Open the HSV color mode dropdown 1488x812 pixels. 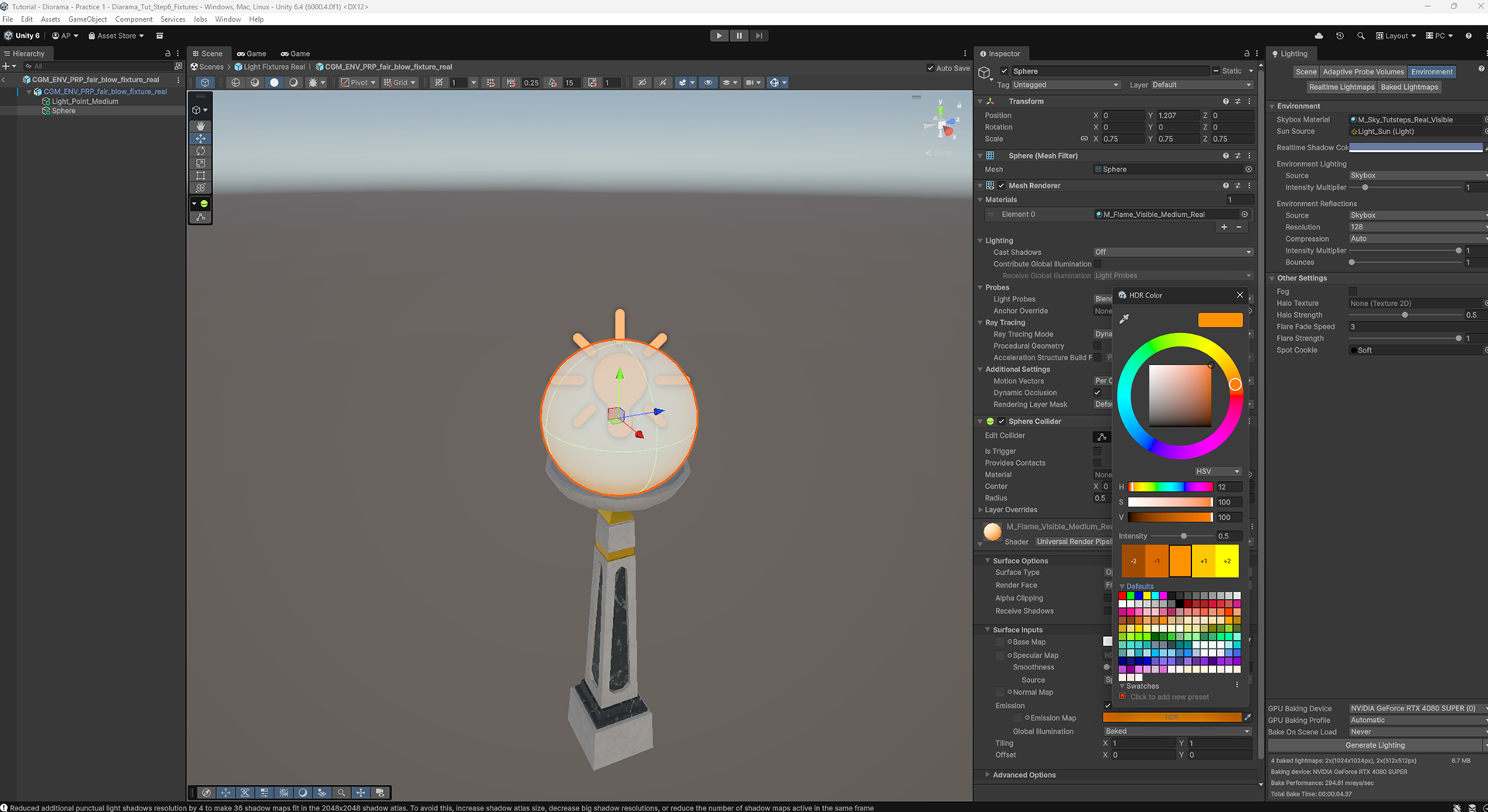point(1218,472)
